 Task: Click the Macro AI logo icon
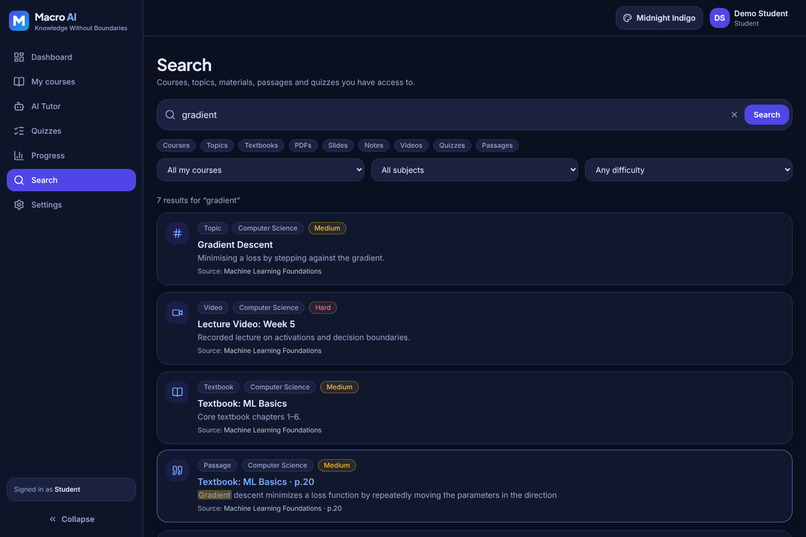pyautogui.click(x=19, y=21)
